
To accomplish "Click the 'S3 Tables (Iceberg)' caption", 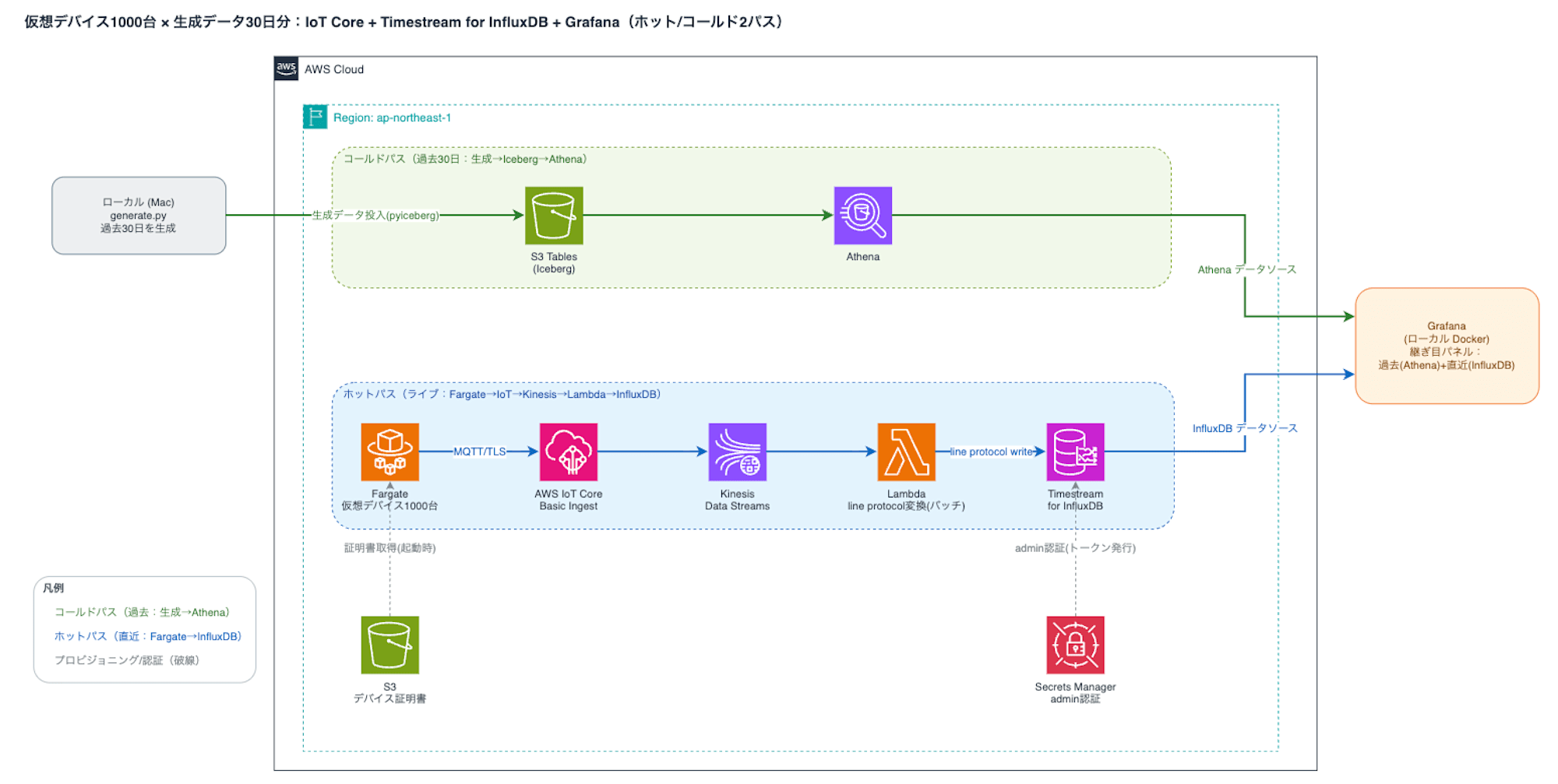I will (x=554, y=263).
